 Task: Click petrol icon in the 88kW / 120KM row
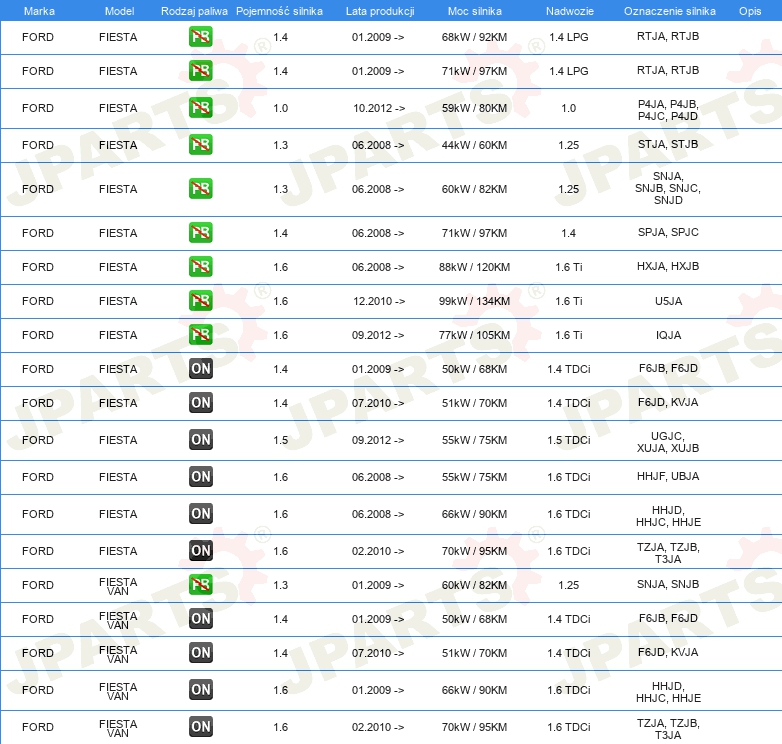point(200,266)
